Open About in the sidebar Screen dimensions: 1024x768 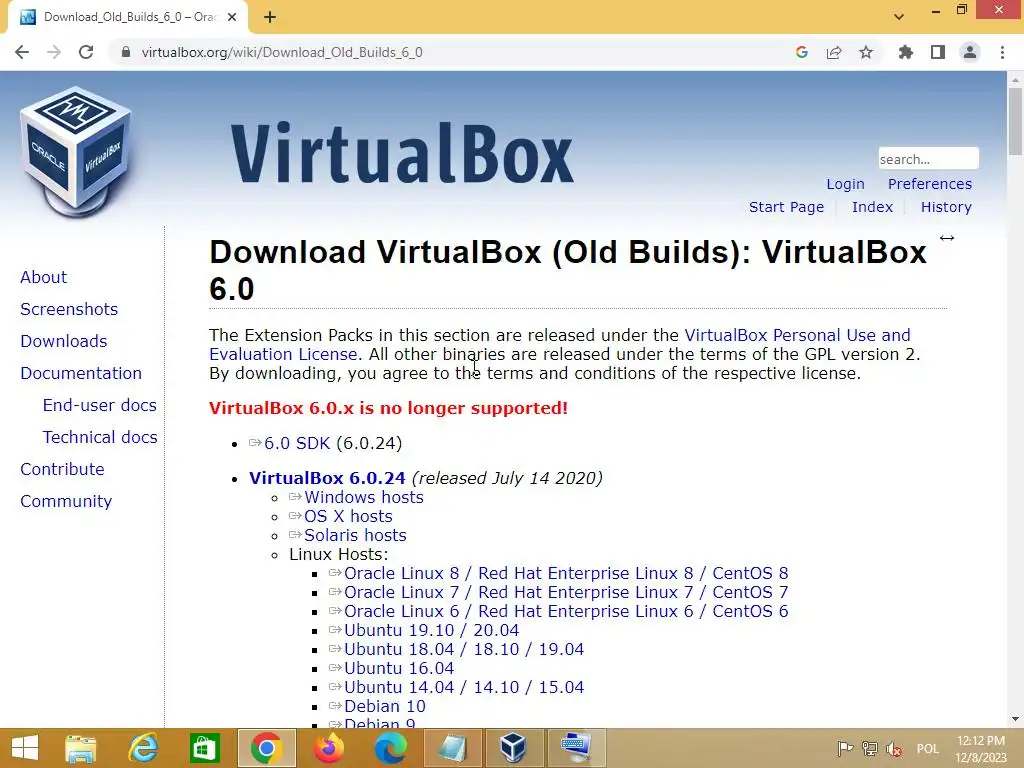click(x=43, y=277)
